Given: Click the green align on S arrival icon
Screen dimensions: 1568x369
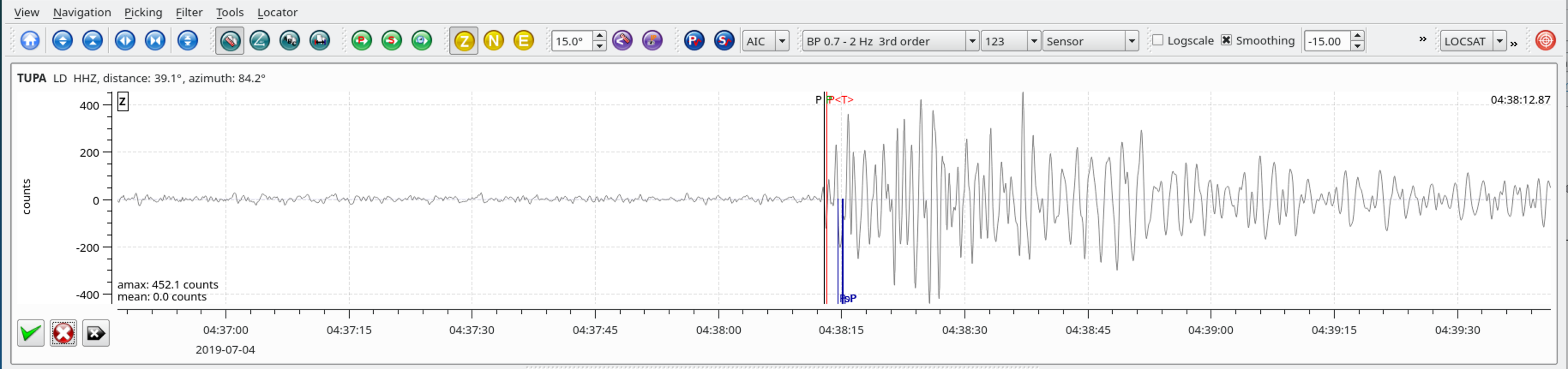Looking at the screenshot, I should click(x=391, y=41).
